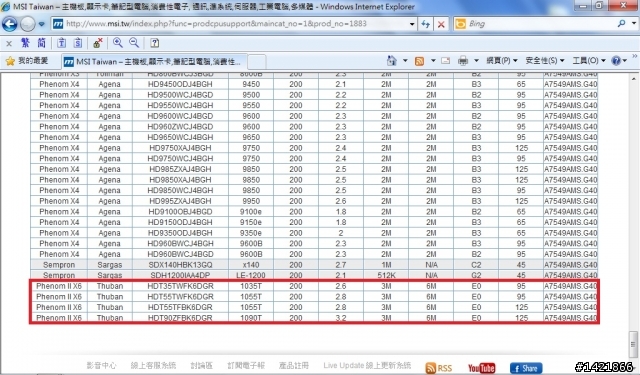This screenshot has height=375, width=640.
Task: Click the 訂閱電子報 footer link
Action: coord(246,366)
